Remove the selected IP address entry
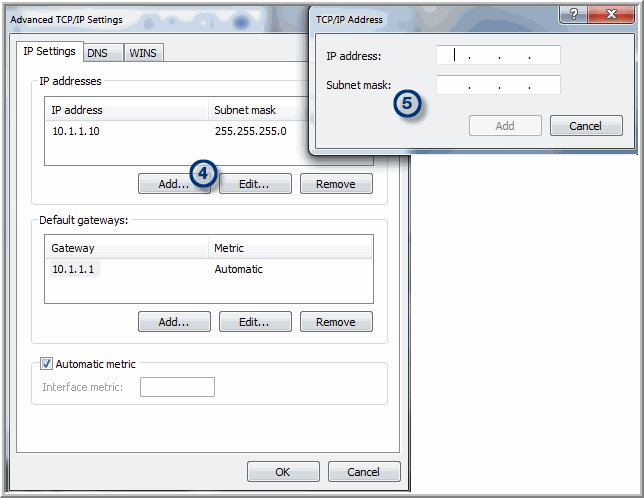 pyautogui.click(x=335, y=184)
